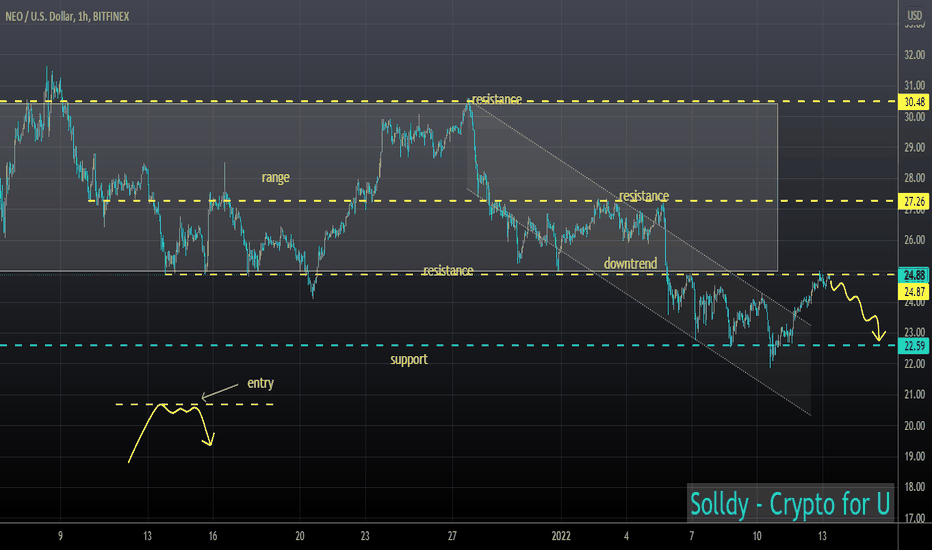Click the 29.00 value on price axis

point(915,147)
